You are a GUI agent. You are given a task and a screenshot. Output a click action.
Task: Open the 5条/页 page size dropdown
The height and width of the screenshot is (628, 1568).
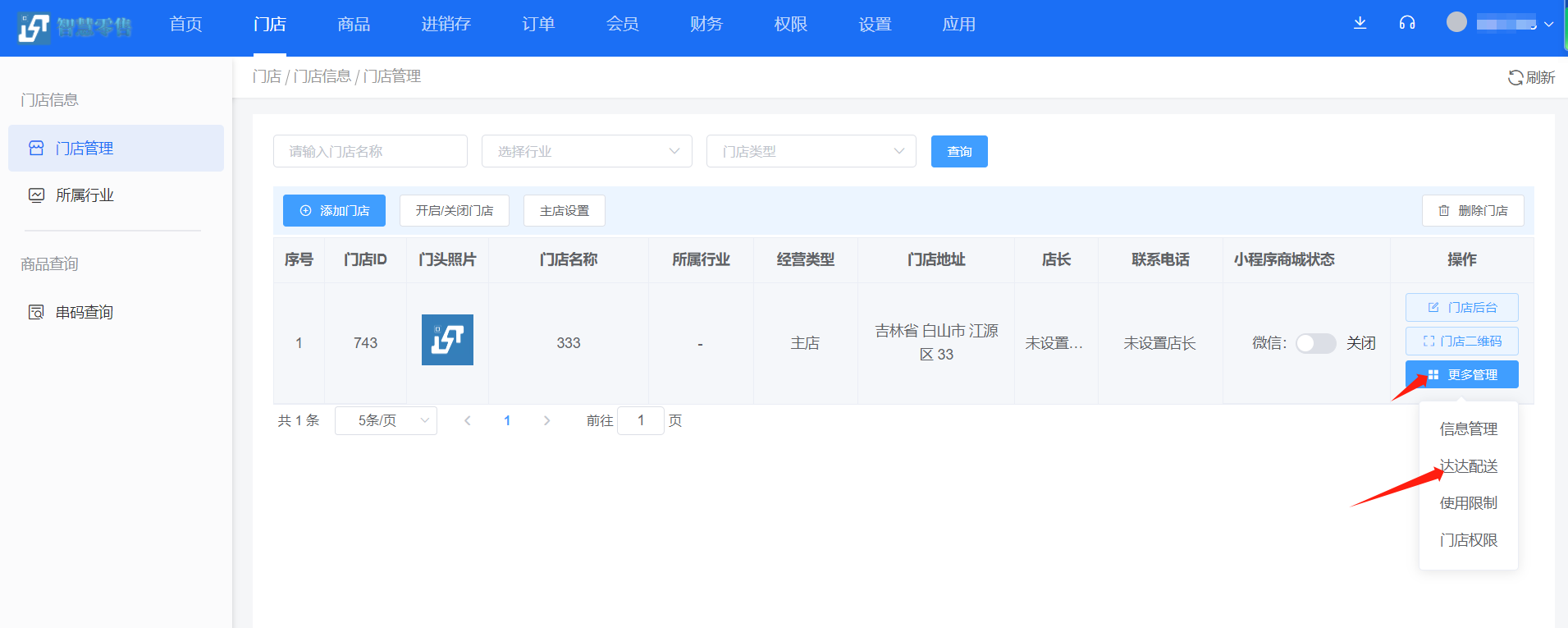point(386,420)
